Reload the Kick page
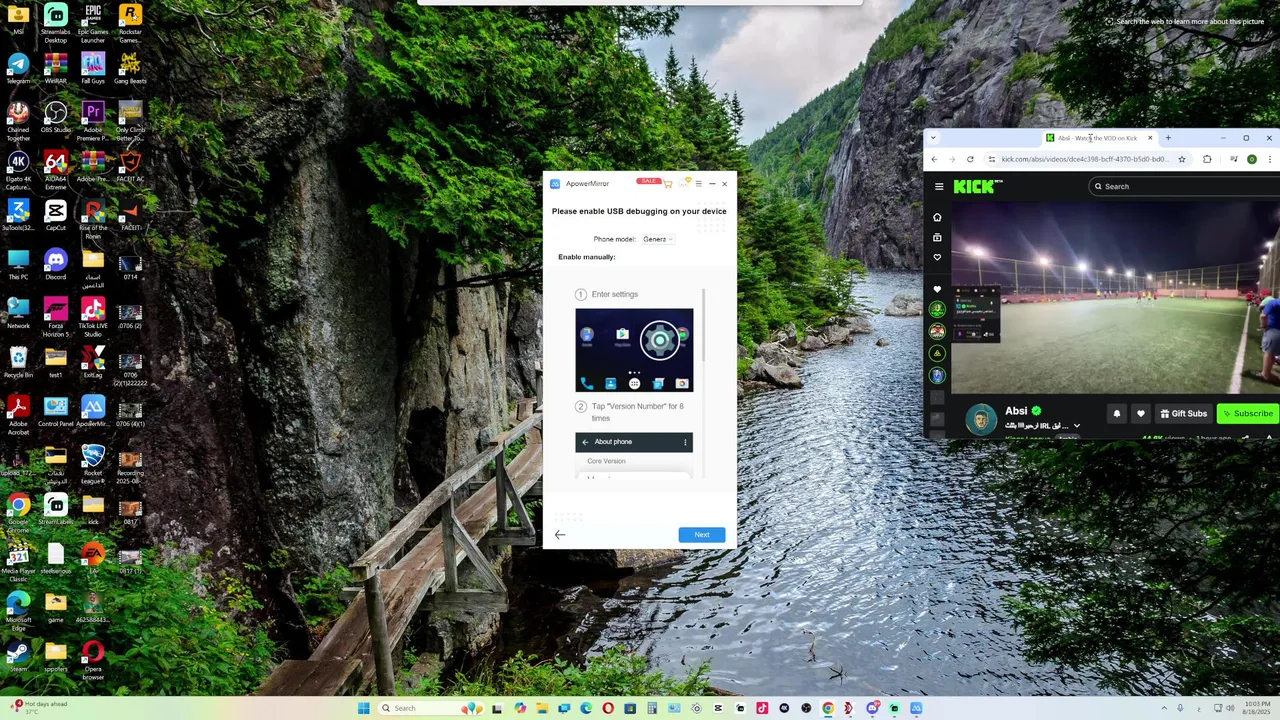The image size is (1280, 720). pos(970,159)
